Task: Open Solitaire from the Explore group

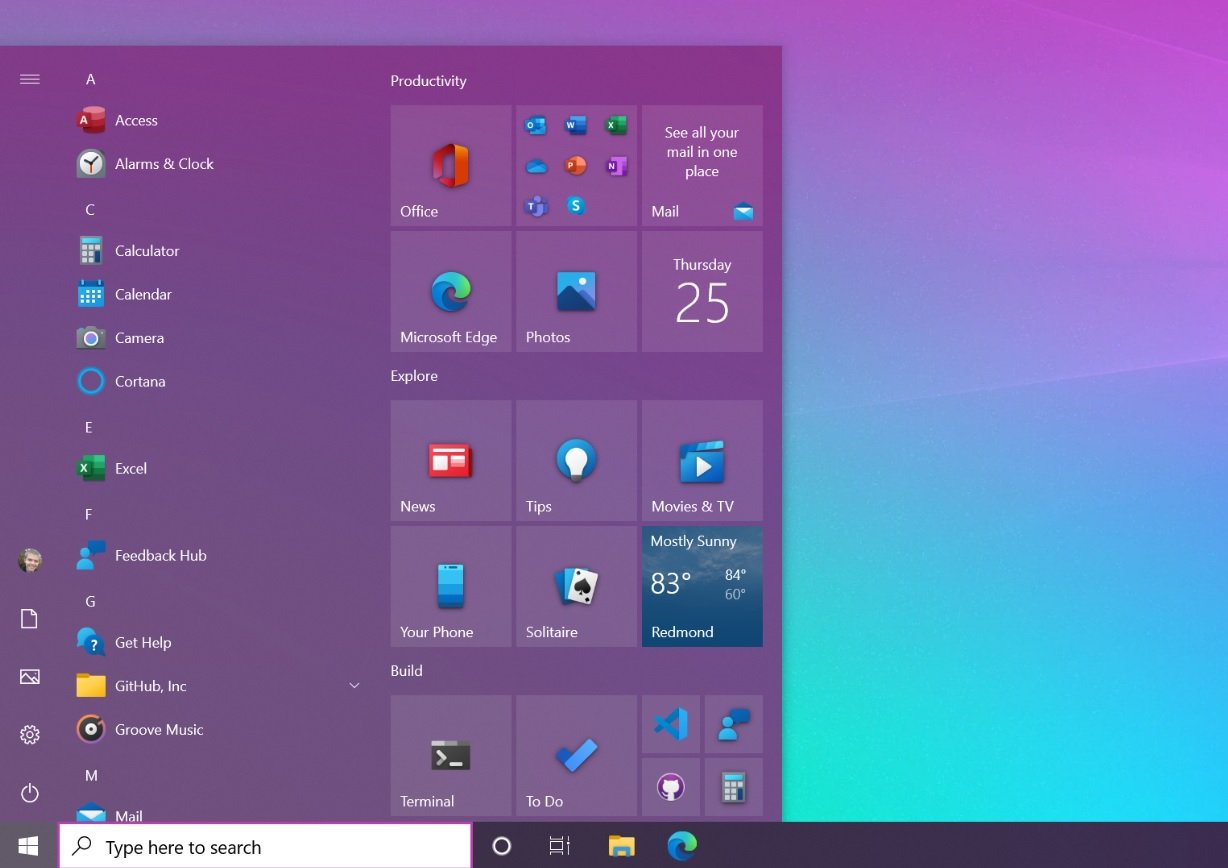Action: (x=576, y=585)
